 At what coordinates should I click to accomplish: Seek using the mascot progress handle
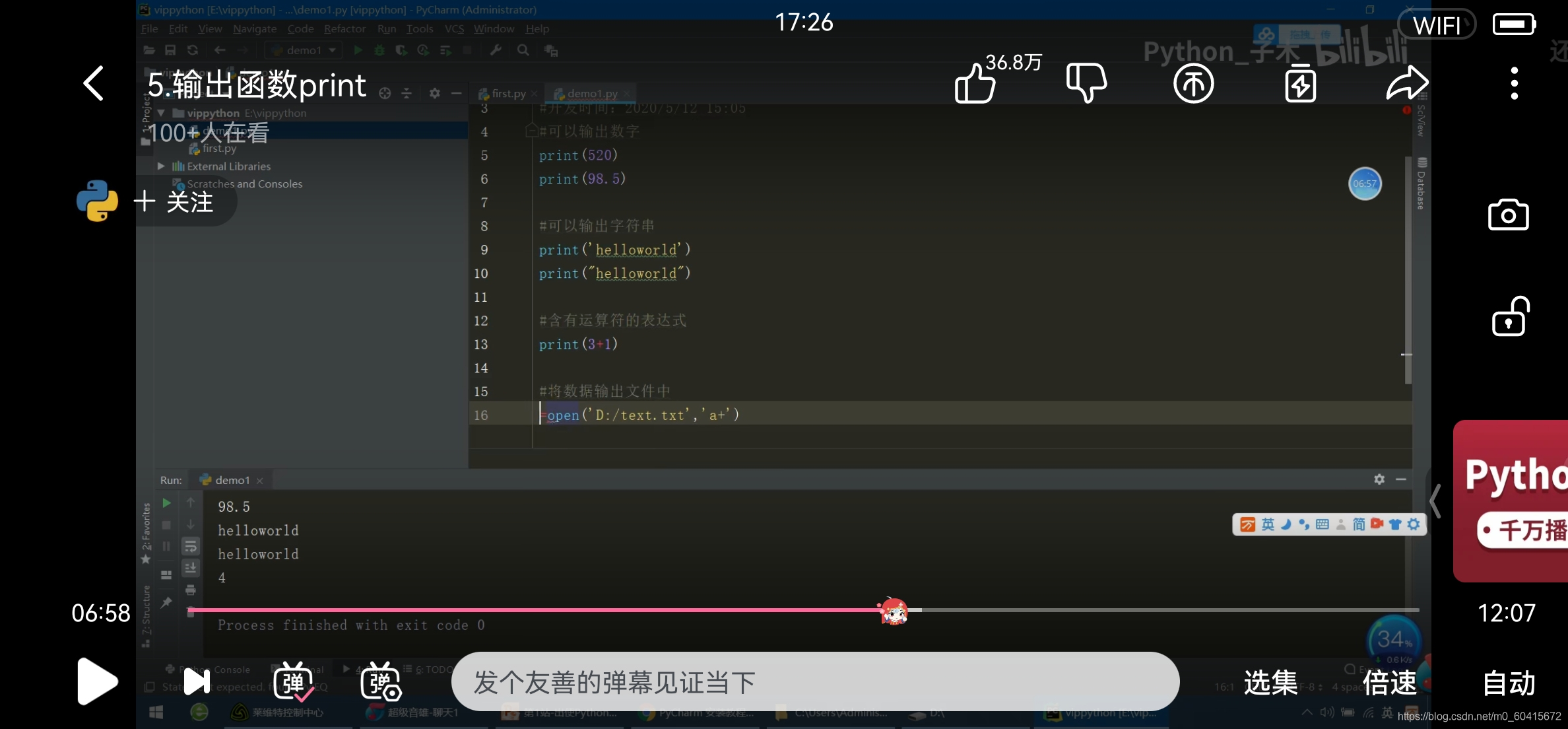893,611
